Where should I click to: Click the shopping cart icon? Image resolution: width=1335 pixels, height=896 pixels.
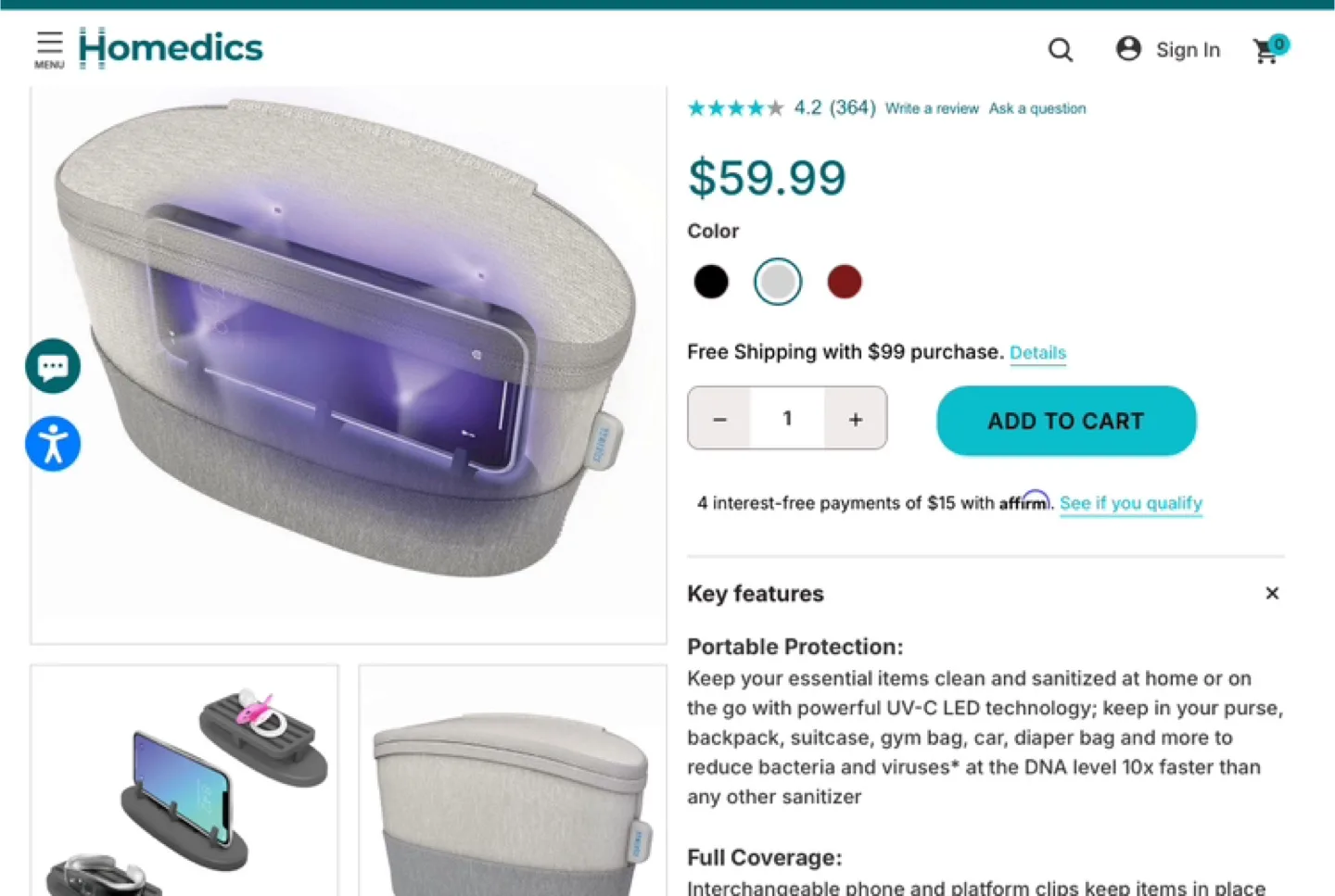pos(1266,53)
